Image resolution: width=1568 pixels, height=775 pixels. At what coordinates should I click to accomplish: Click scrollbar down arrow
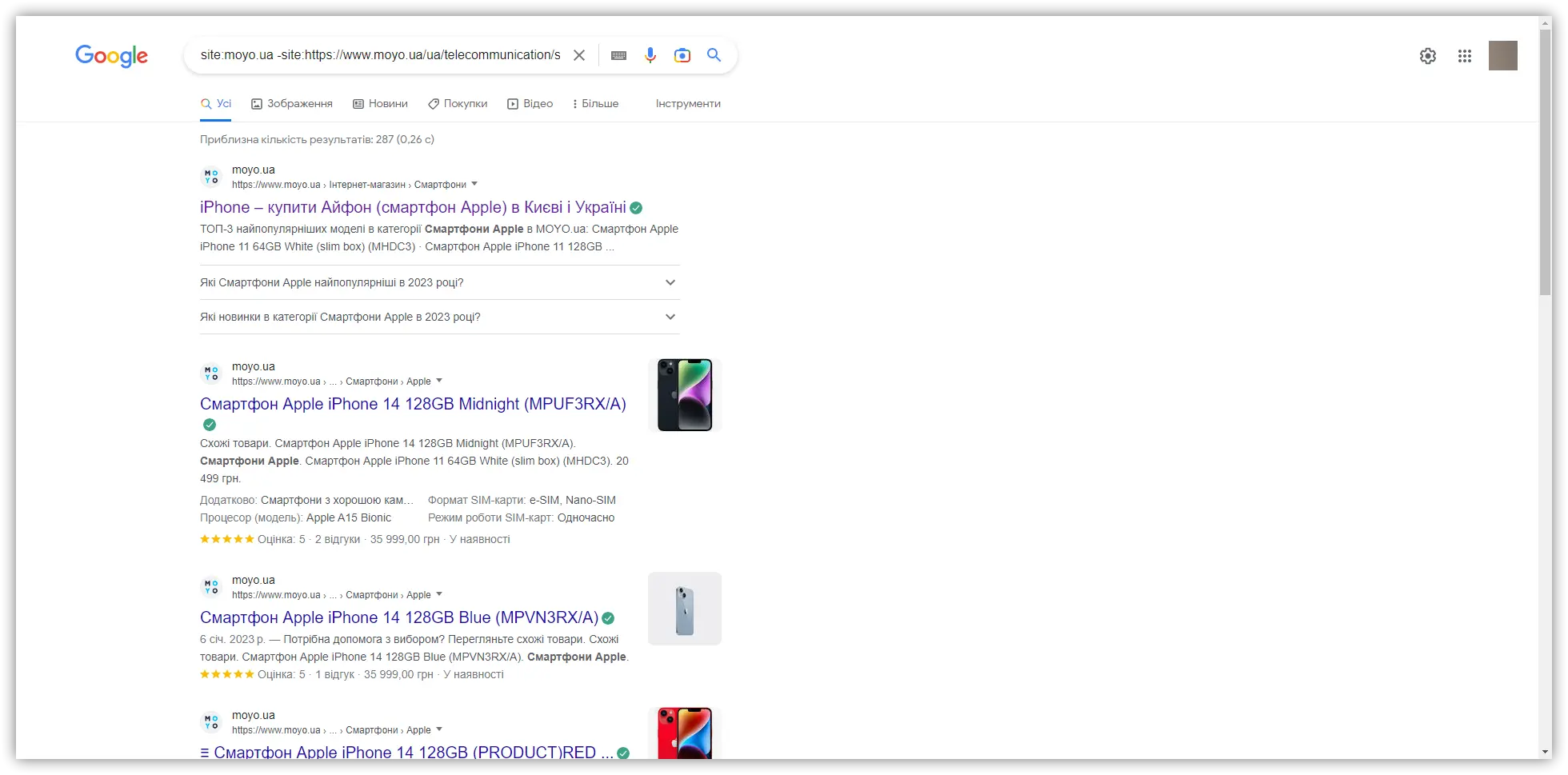pyautogui.click(x=1546, y=752)
